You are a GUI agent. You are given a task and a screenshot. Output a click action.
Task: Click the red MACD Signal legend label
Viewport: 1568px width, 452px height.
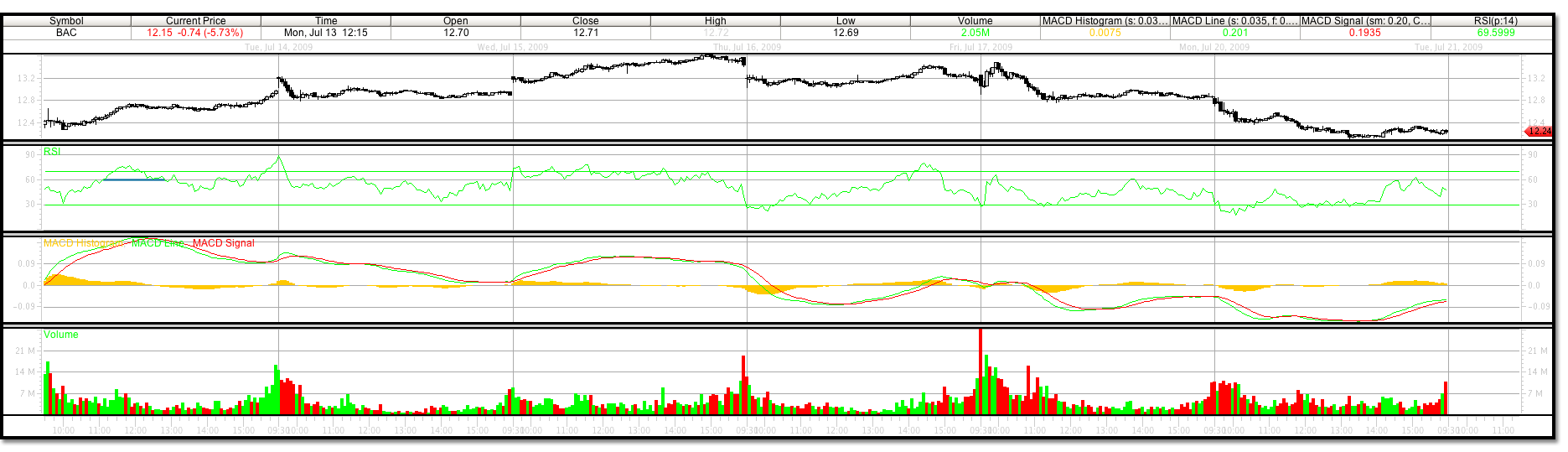coord(224,243)
